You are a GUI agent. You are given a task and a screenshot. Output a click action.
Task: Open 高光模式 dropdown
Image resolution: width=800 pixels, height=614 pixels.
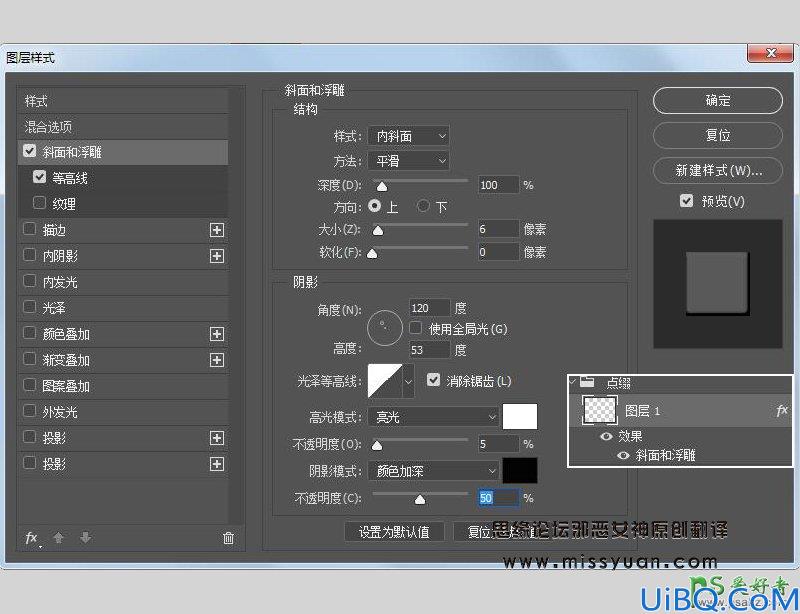tap(433, 417)
